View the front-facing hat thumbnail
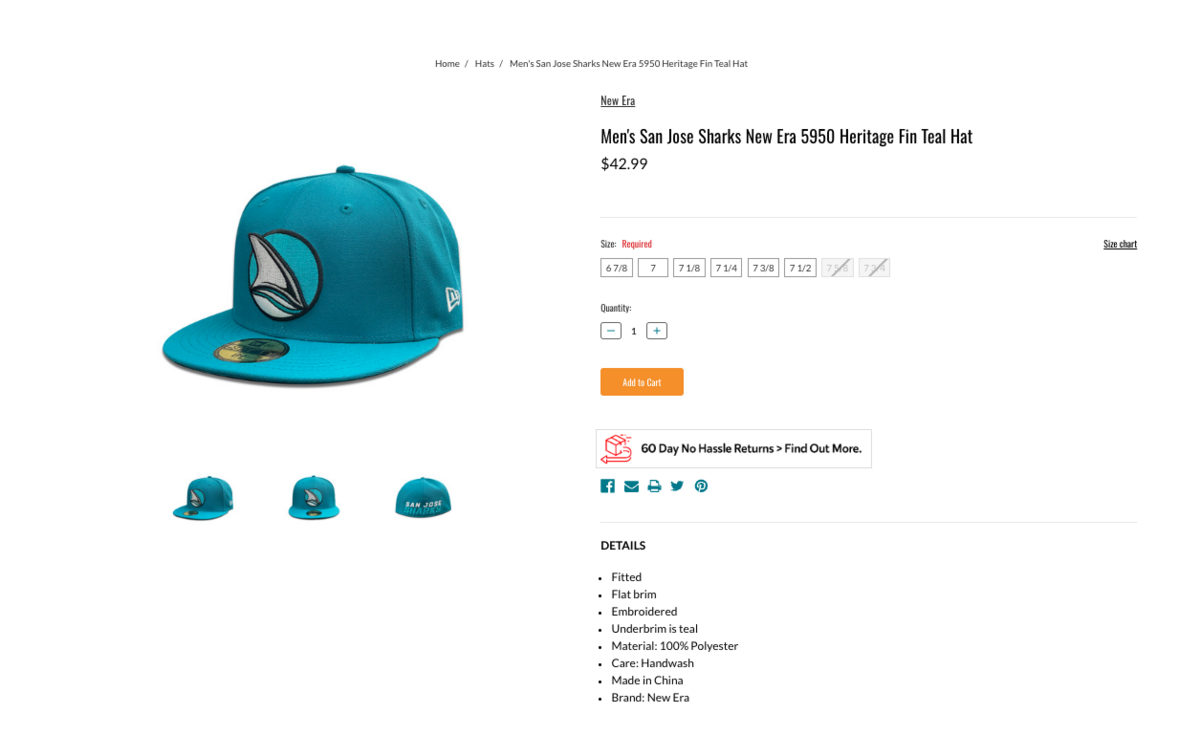1200x735 pixels. tap(313, 498)
